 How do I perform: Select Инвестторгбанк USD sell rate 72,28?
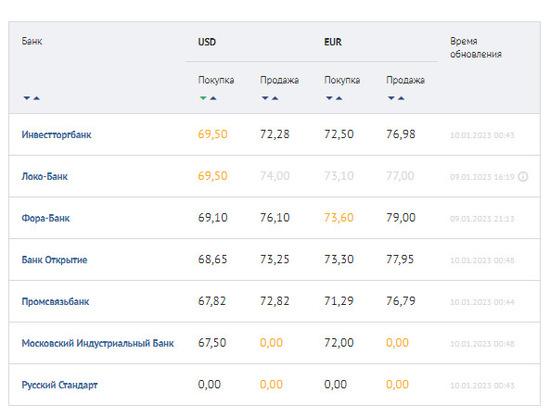pos(275,134)
